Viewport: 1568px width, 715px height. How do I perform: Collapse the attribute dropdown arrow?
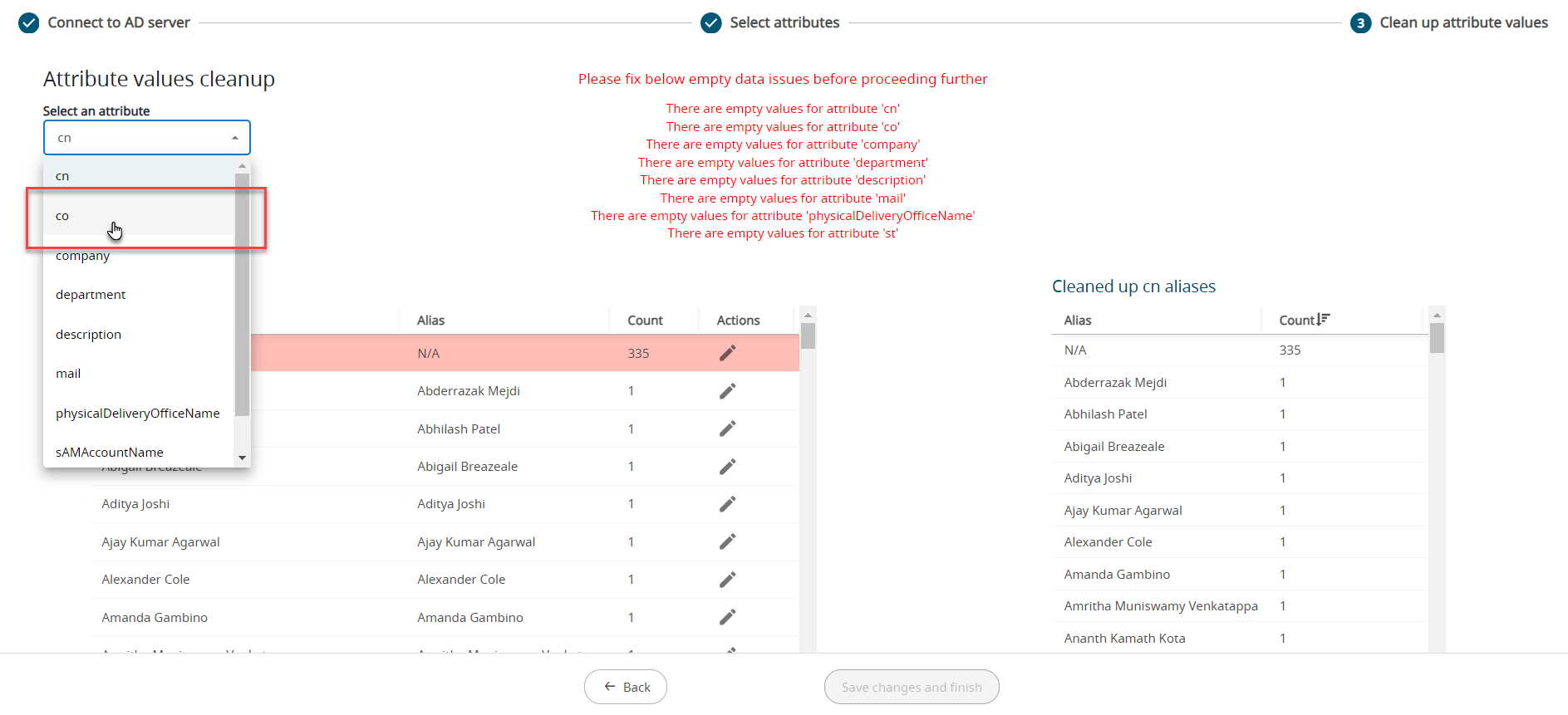235,138
